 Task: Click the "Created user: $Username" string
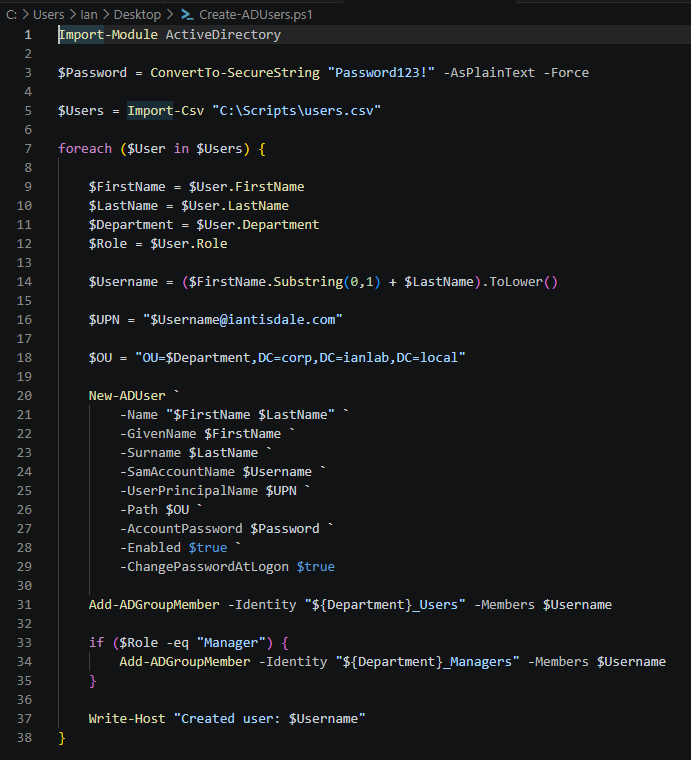point(269,719)
